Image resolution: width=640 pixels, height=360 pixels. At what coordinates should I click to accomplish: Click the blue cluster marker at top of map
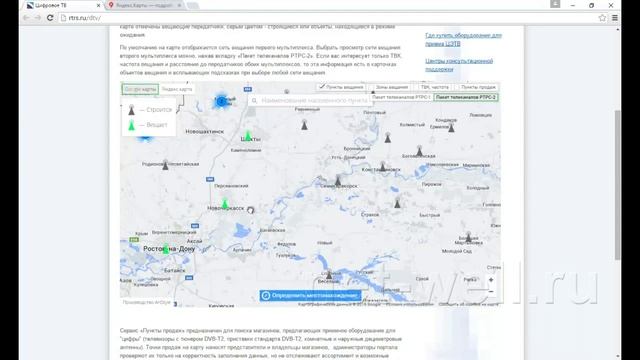[x=222, y=101]
